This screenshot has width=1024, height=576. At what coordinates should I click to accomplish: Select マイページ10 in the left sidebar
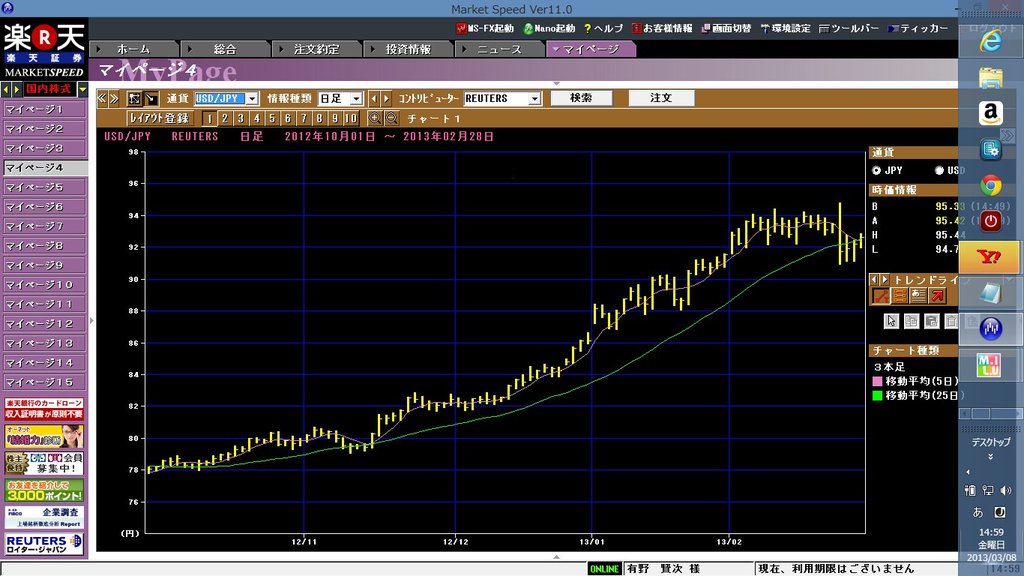40,285
